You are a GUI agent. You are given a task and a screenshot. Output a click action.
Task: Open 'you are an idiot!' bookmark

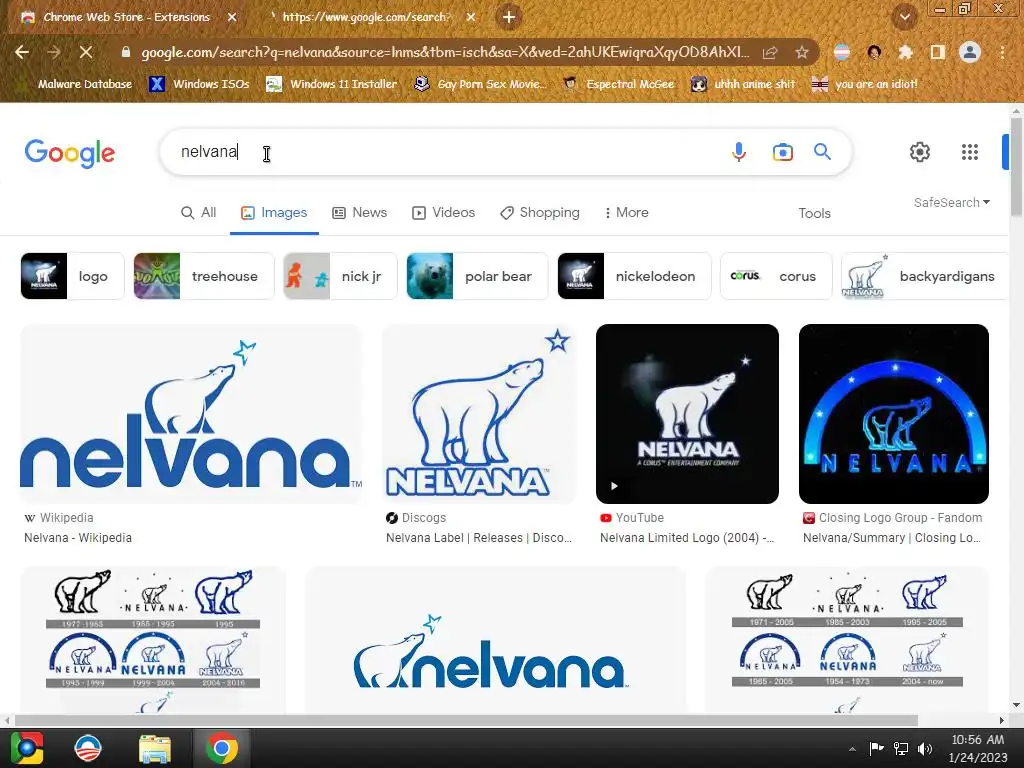pyautogui.click(x=864, y=84)
